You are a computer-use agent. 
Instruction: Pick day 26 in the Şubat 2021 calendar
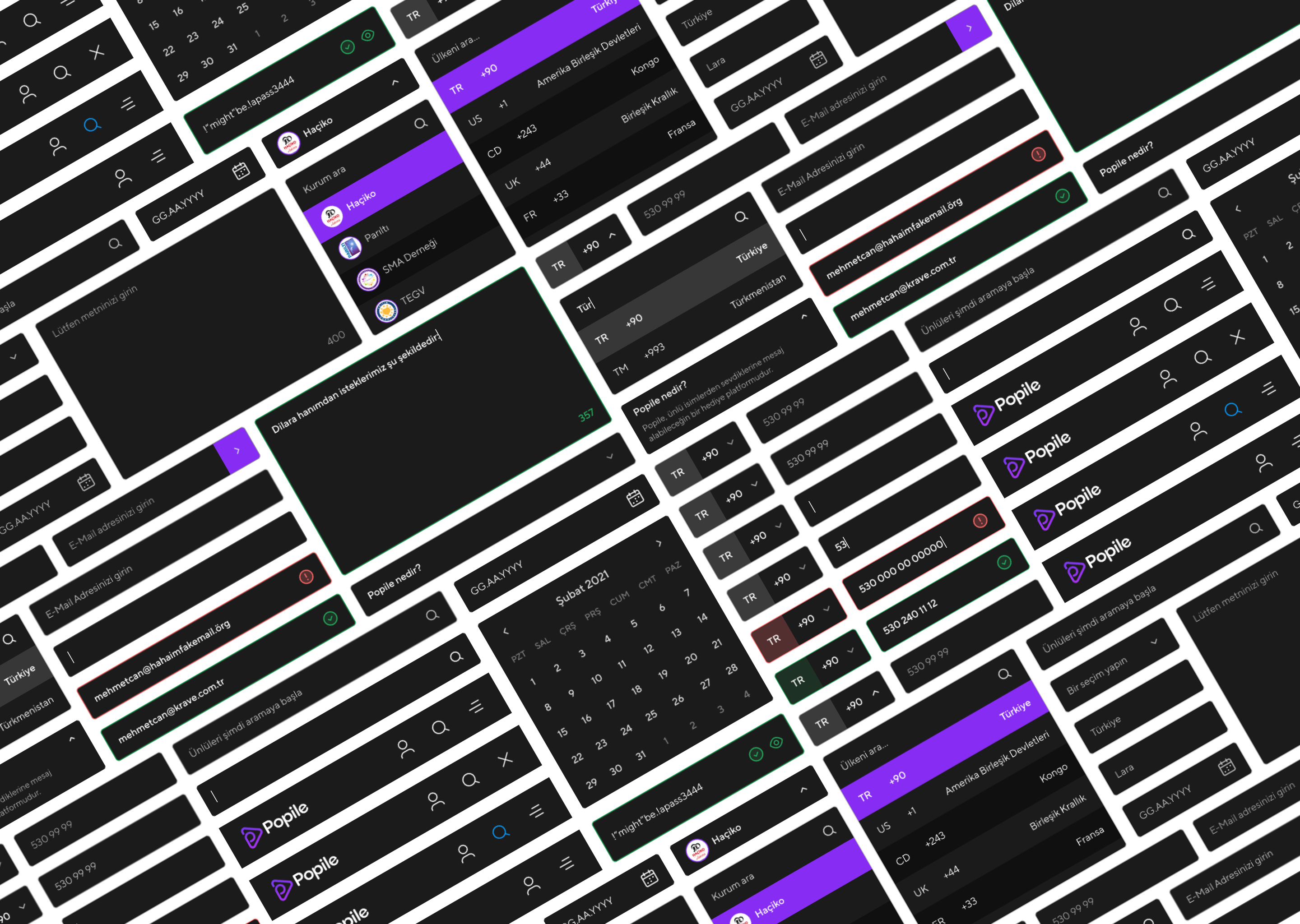click(678, 700)
